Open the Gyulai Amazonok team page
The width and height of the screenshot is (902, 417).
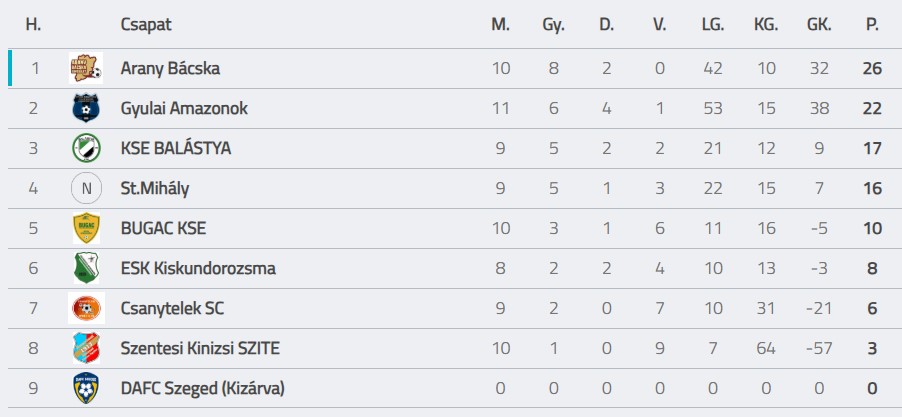click(x=183, y=109)
